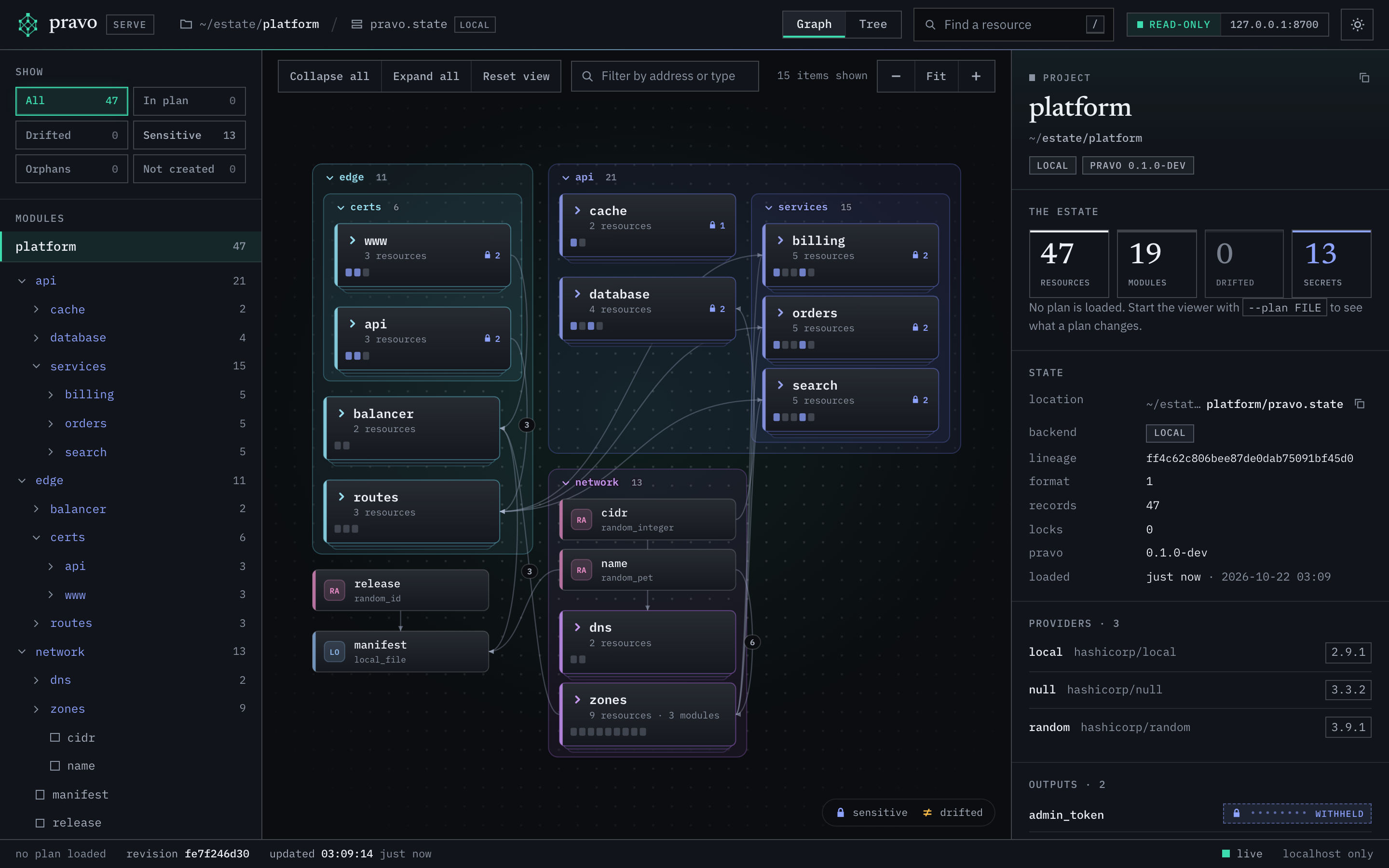Toggle light/dark theme sun icon

coord(1357,25)
